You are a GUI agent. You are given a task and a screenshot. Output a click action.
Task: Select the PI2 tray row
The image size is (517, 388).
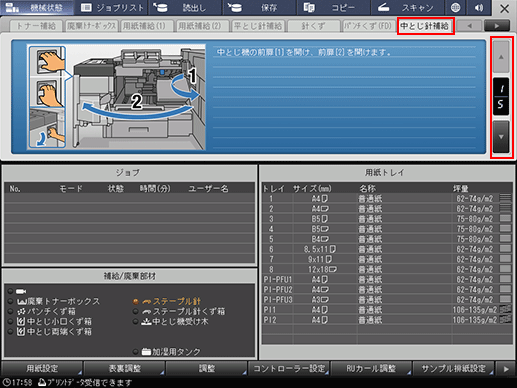coord(387,320)
